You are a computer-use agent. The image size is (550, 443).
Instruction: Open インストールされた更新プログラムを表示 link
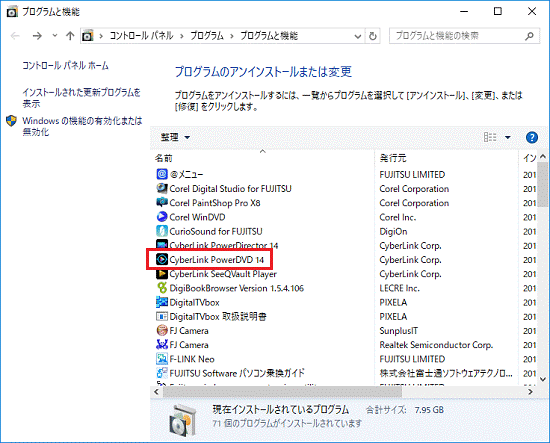81,98
